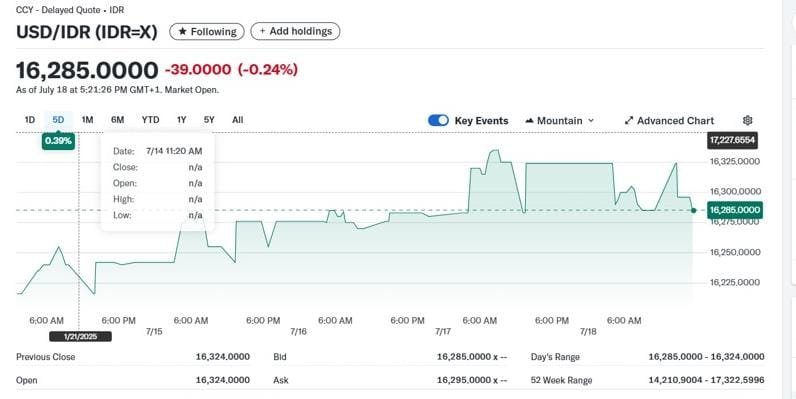Unfollow USD/IDR via the Following button
796x399 pixels.
coord(207,31)
